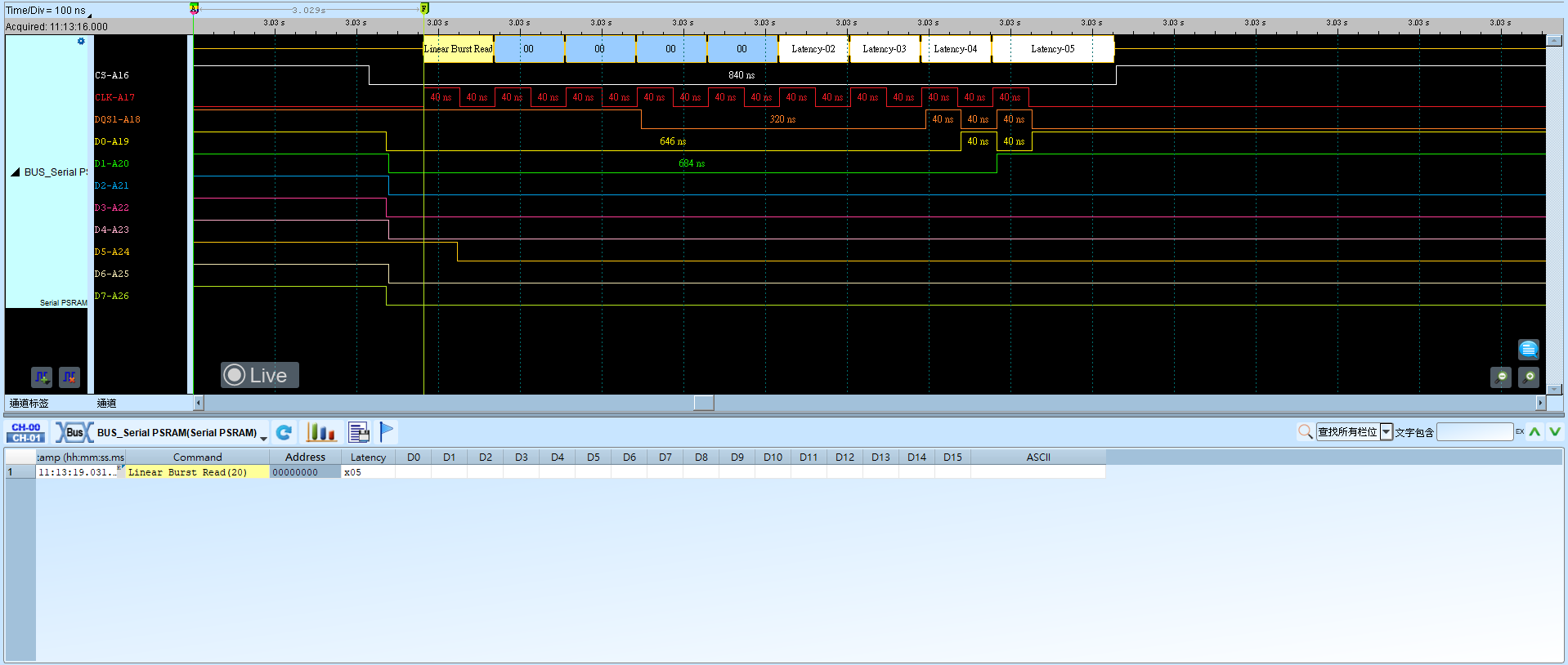Toggle the Live capture button
This screenshot has width=1568, height=665.
259,375
